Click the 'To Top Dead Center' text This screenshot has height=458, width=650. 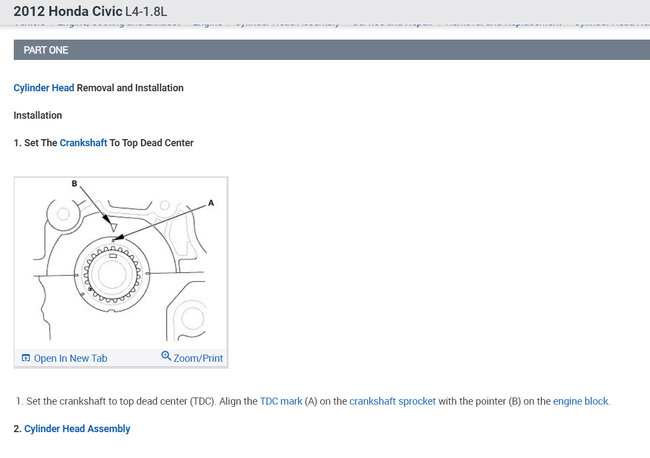tap(152, 143)
